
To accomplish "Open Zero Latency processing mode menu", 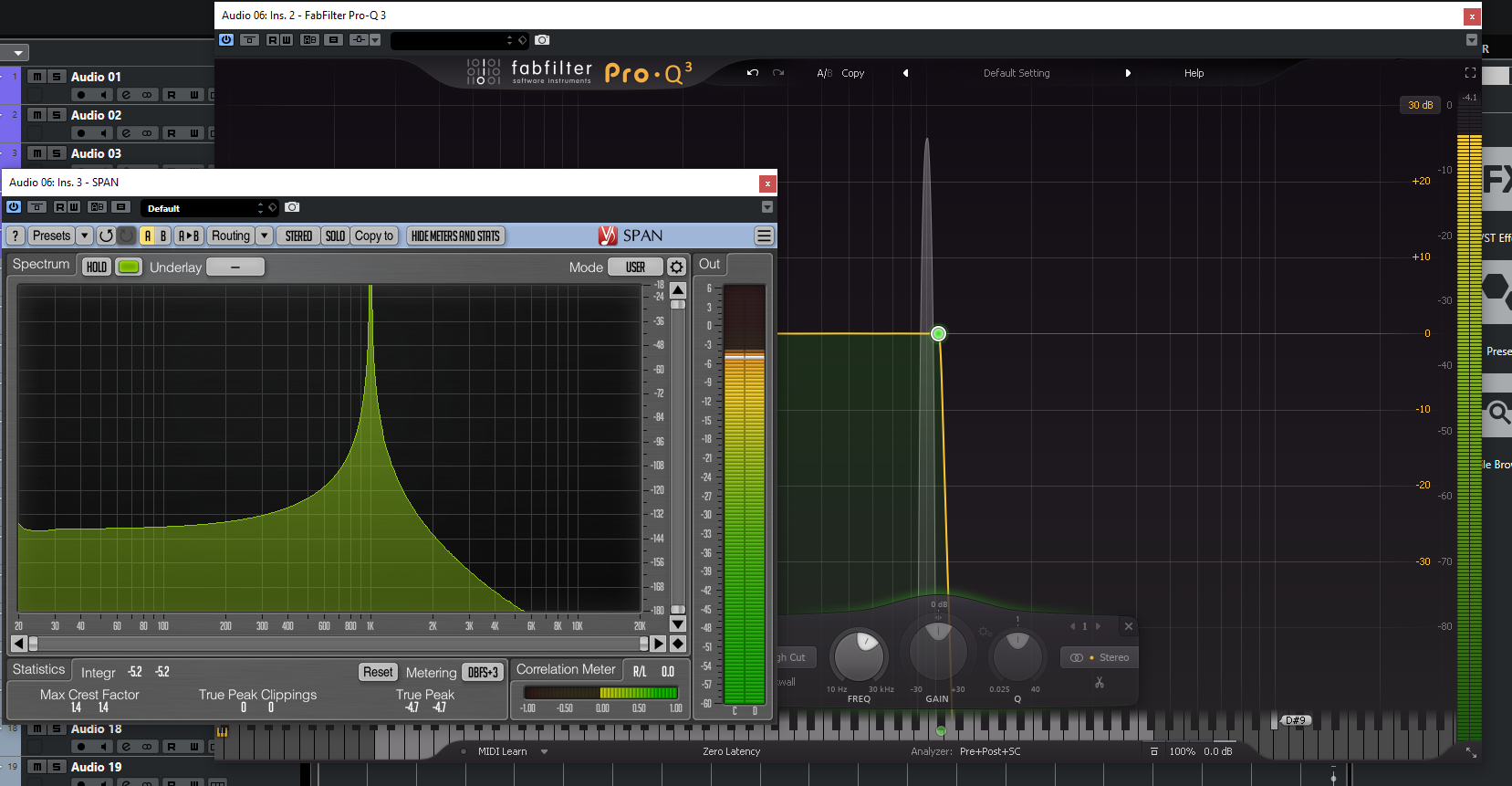I will 731,751.
